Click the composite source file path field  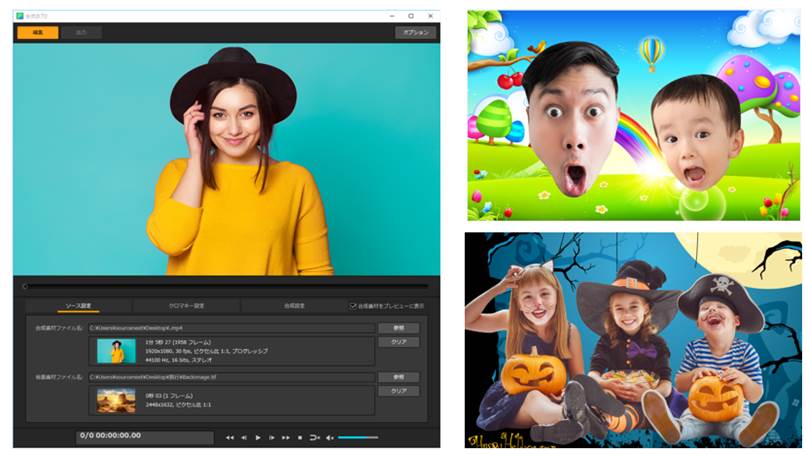point(230,327)
